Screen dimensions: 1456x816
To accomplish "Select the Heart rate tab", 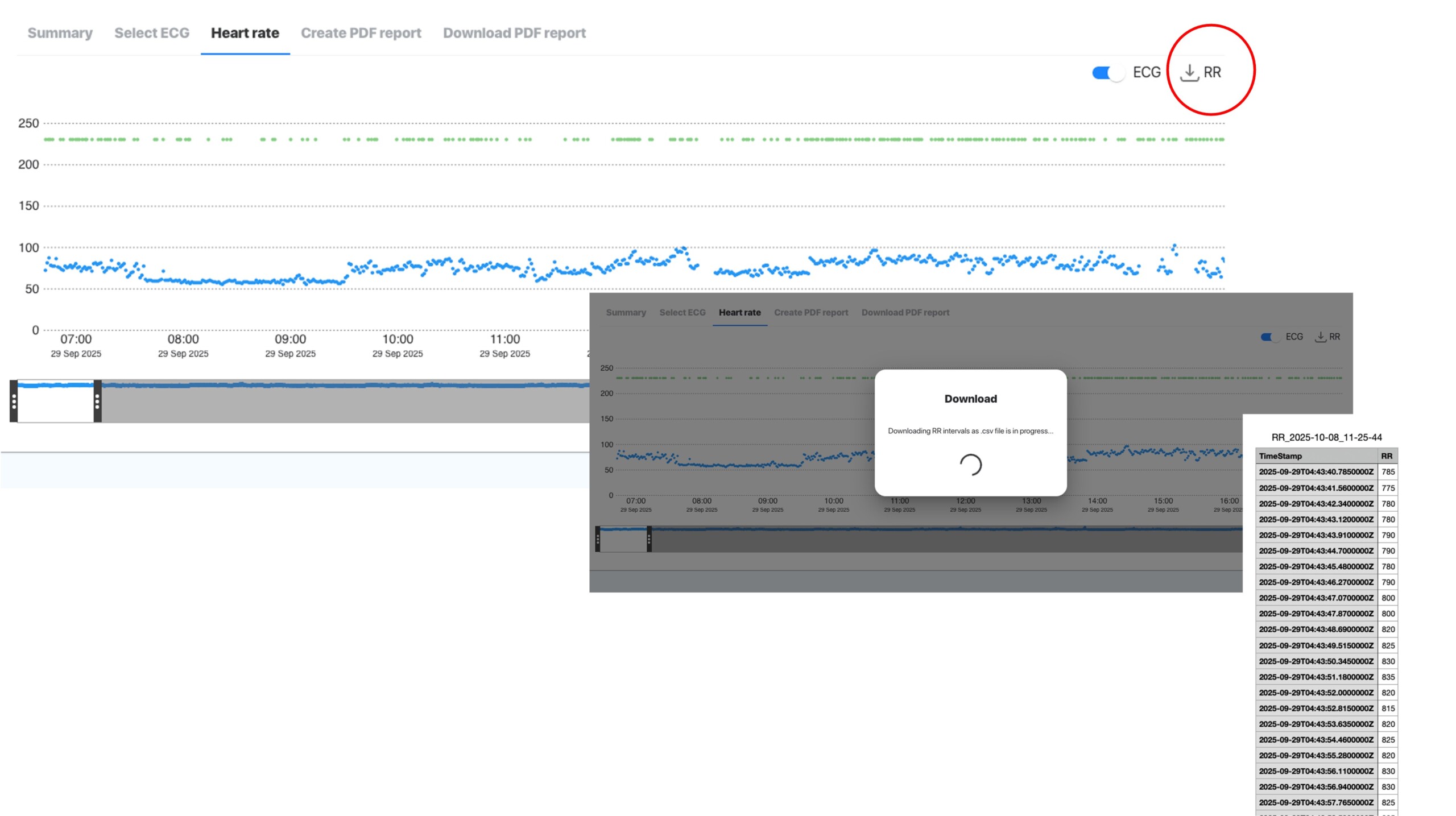I will pos(245,33).
